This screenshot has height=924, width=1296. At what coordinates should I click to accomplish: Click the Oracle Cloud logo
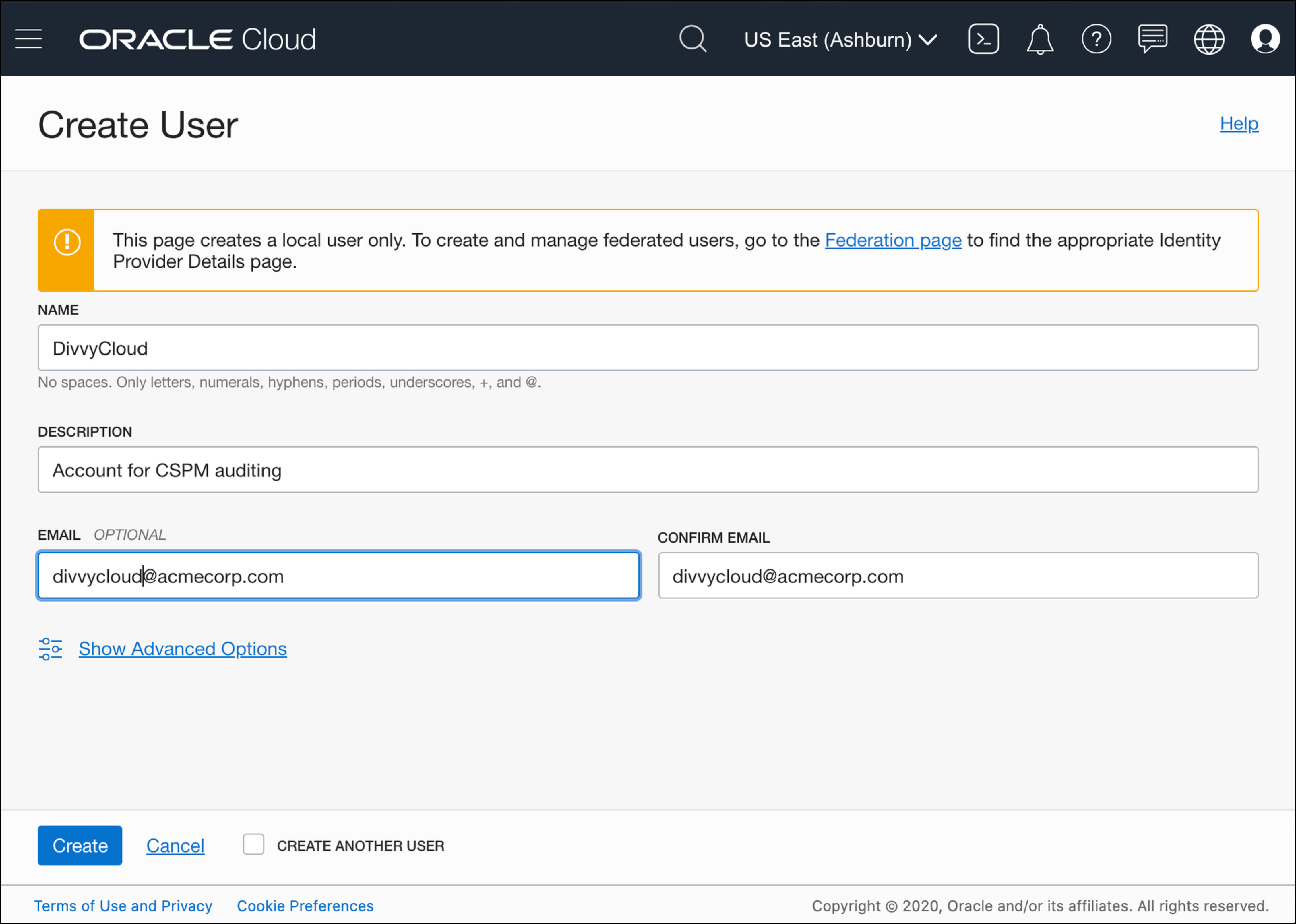click(197, 39)
